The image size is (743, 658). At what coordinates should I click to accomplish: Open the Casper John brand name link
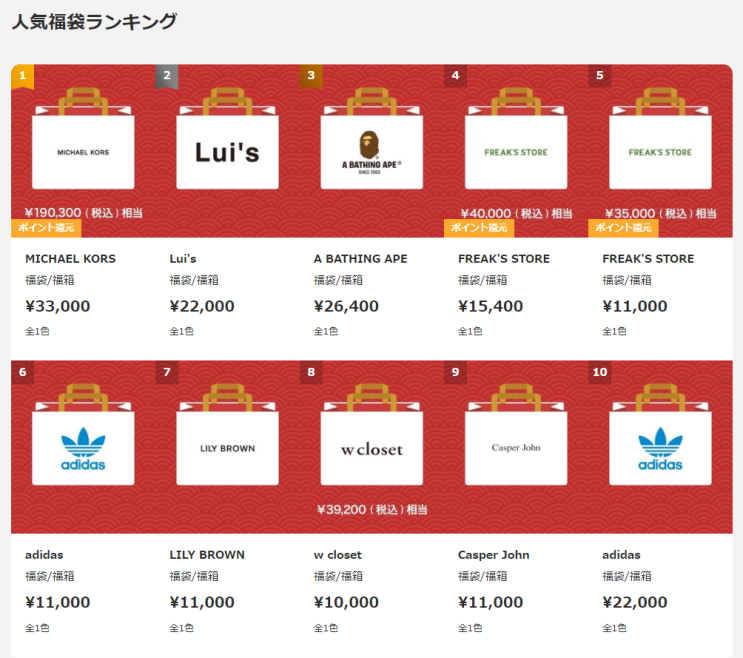click(x=494, y=555)
